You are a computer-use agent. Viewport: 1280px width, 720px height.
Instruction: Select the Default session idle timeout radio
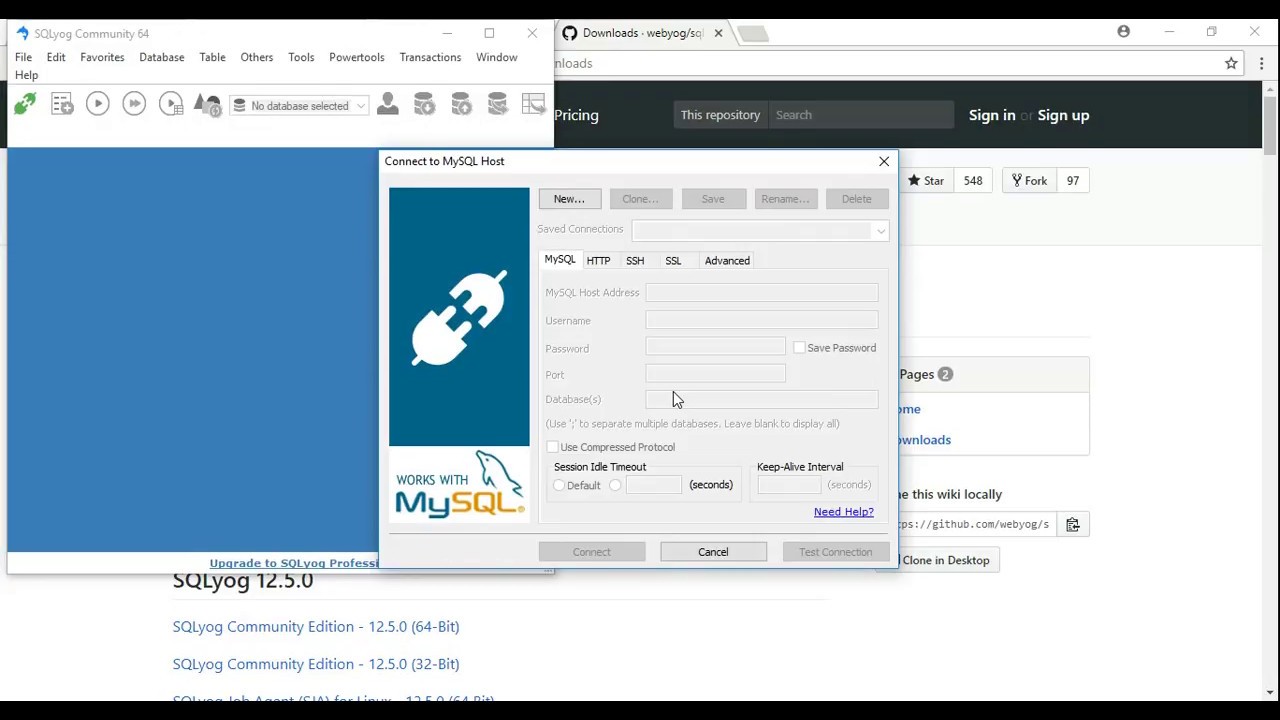click(559, 486)
